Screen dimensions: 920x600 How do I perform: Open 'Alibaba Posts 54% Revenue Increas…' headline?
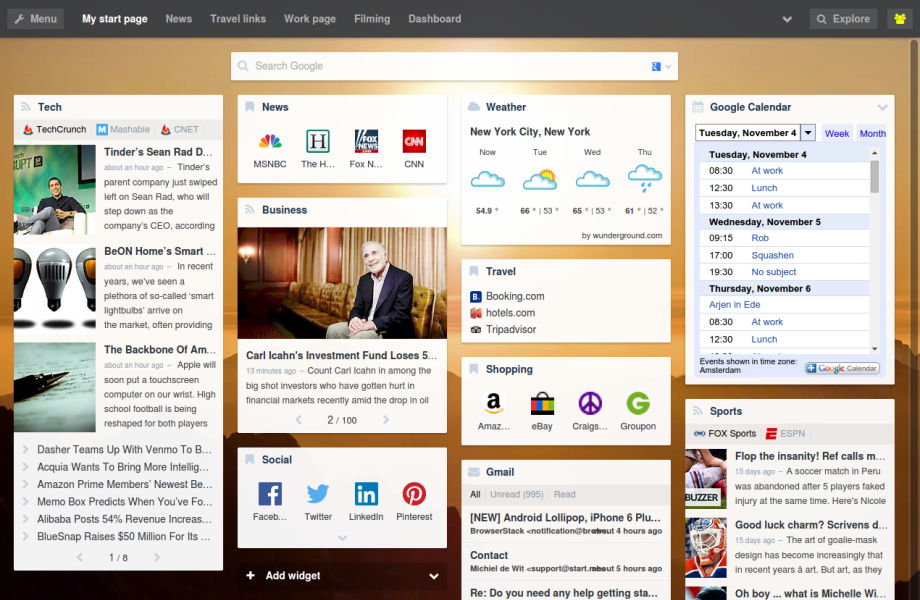click(x=124, y=519)
